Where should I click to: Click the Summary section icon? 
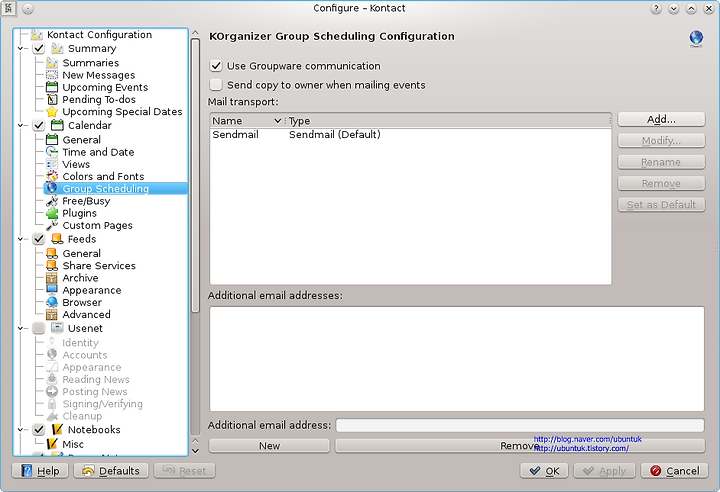tap(57, 48)
